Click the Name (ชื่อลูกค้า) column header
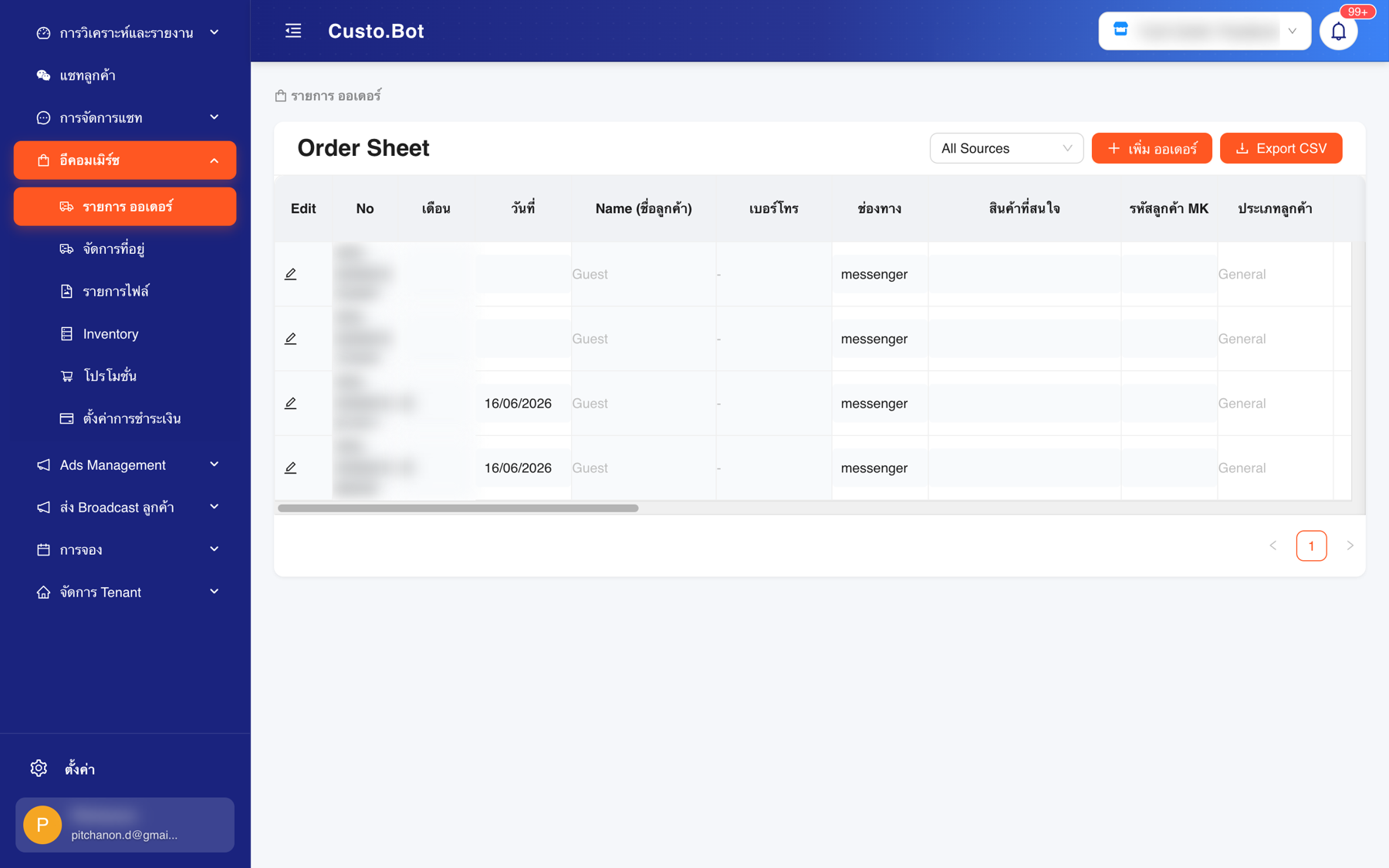Image resolution: width=1389 pixels, height=868 pixels. (x=644, y=208)
